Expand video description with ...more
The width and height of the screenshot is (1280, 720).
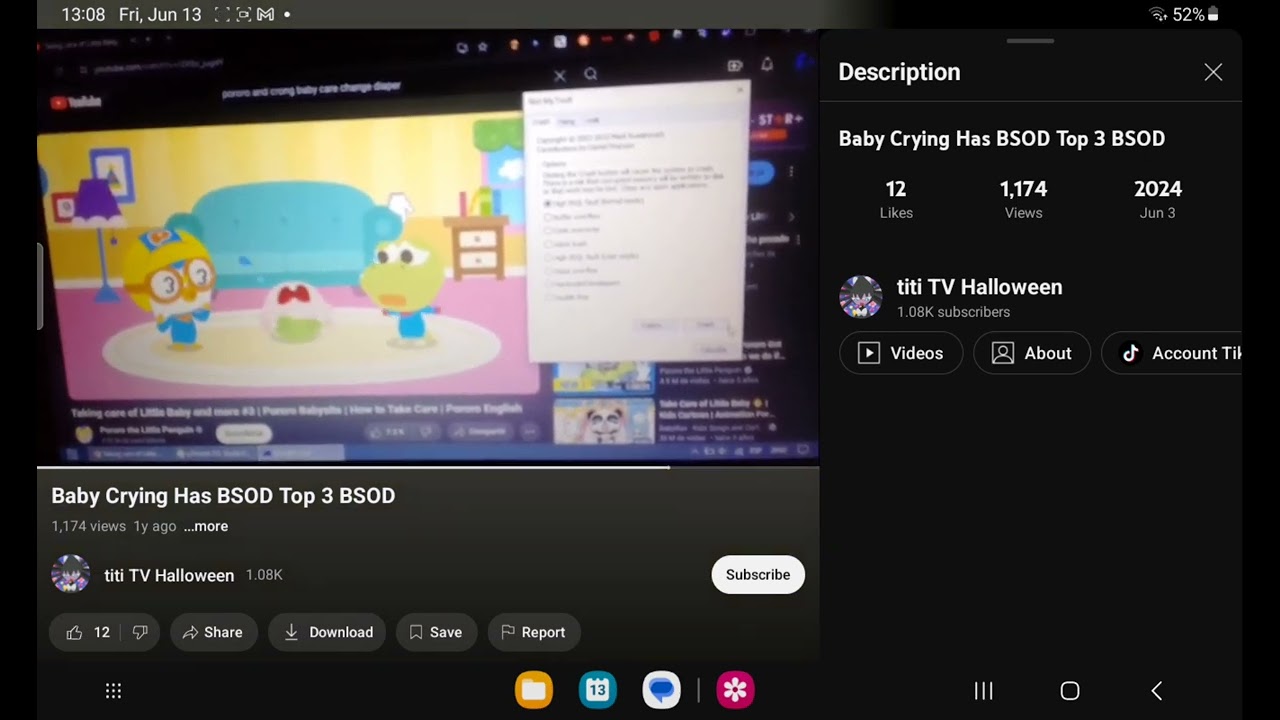pyautogui.click(x=206, y=526)
